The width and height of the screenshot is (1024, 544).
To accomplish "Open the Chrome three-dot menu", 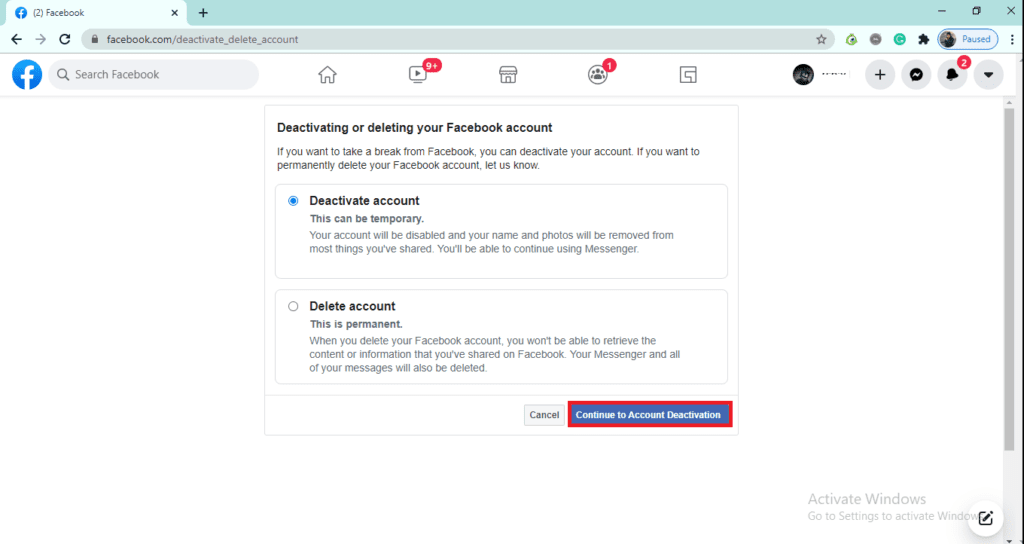I will 1012,39.
